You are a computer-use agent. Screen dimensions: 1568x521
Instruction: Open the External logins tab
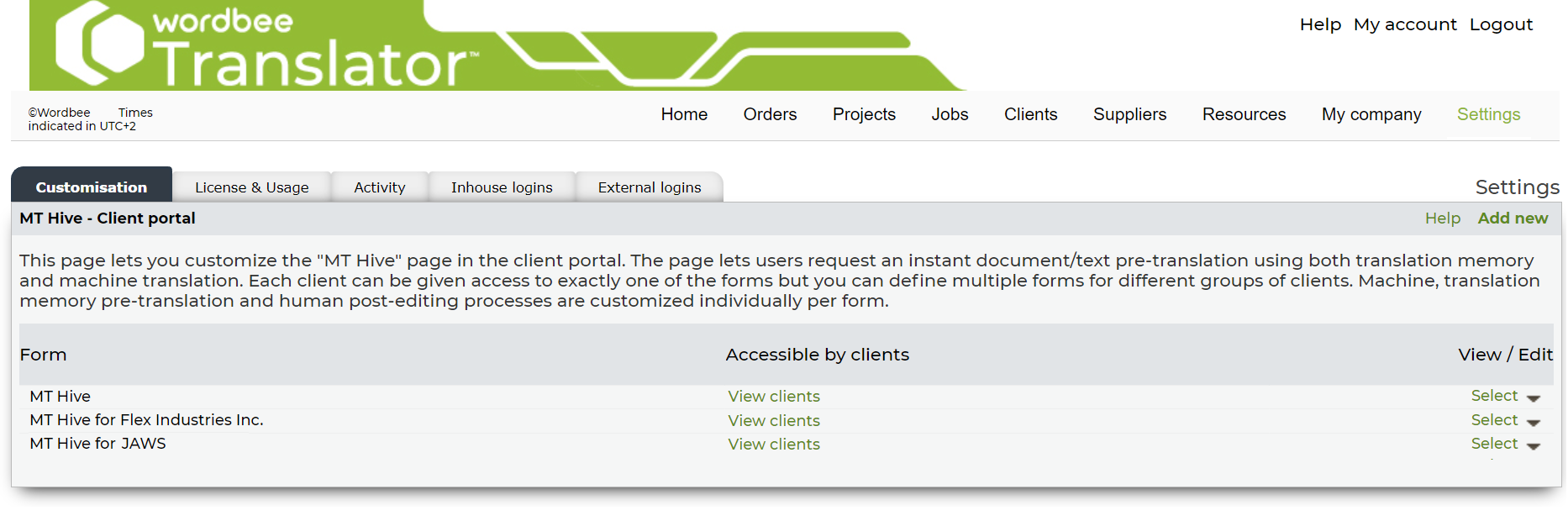click(649, 187)
